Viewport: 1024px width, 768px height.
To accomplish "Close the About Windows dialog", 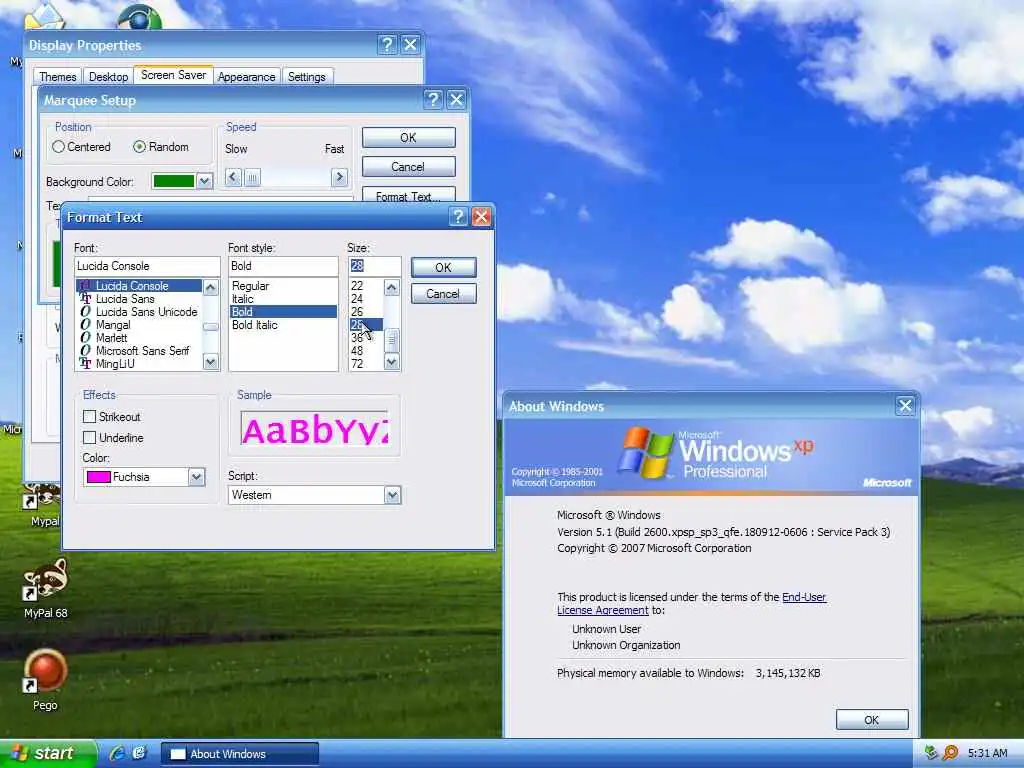I will click(x=905, y=406).
